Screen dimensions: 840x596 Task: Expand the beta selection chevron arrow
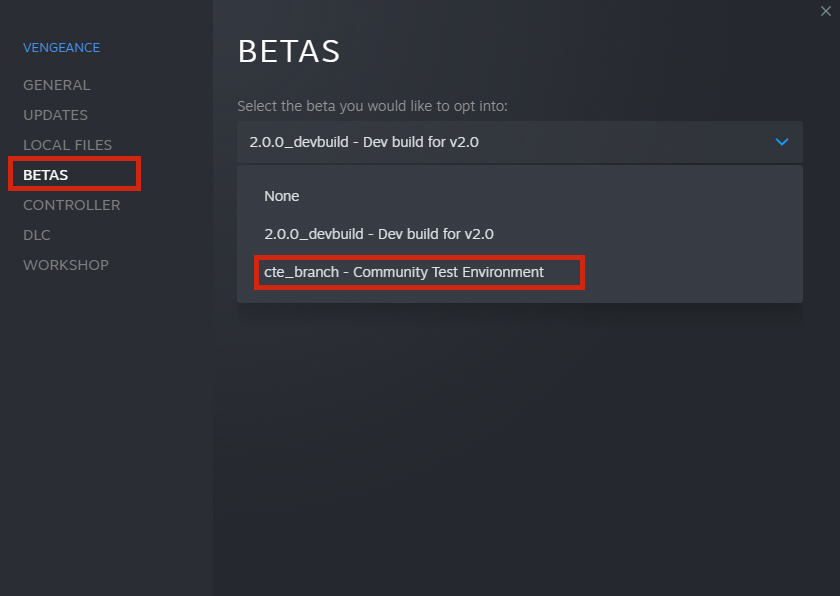click(x=782, y=142)
